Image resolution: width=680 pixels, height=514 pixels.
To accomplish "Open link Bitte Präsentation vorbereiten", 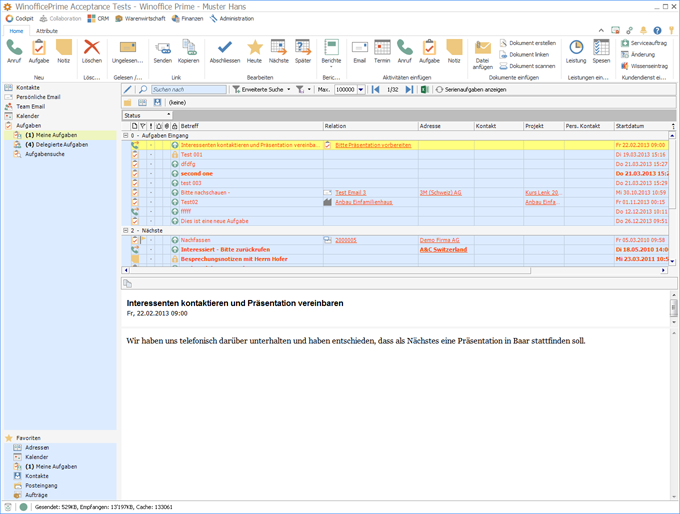I will pyautogui.click(x=373, y=145).
